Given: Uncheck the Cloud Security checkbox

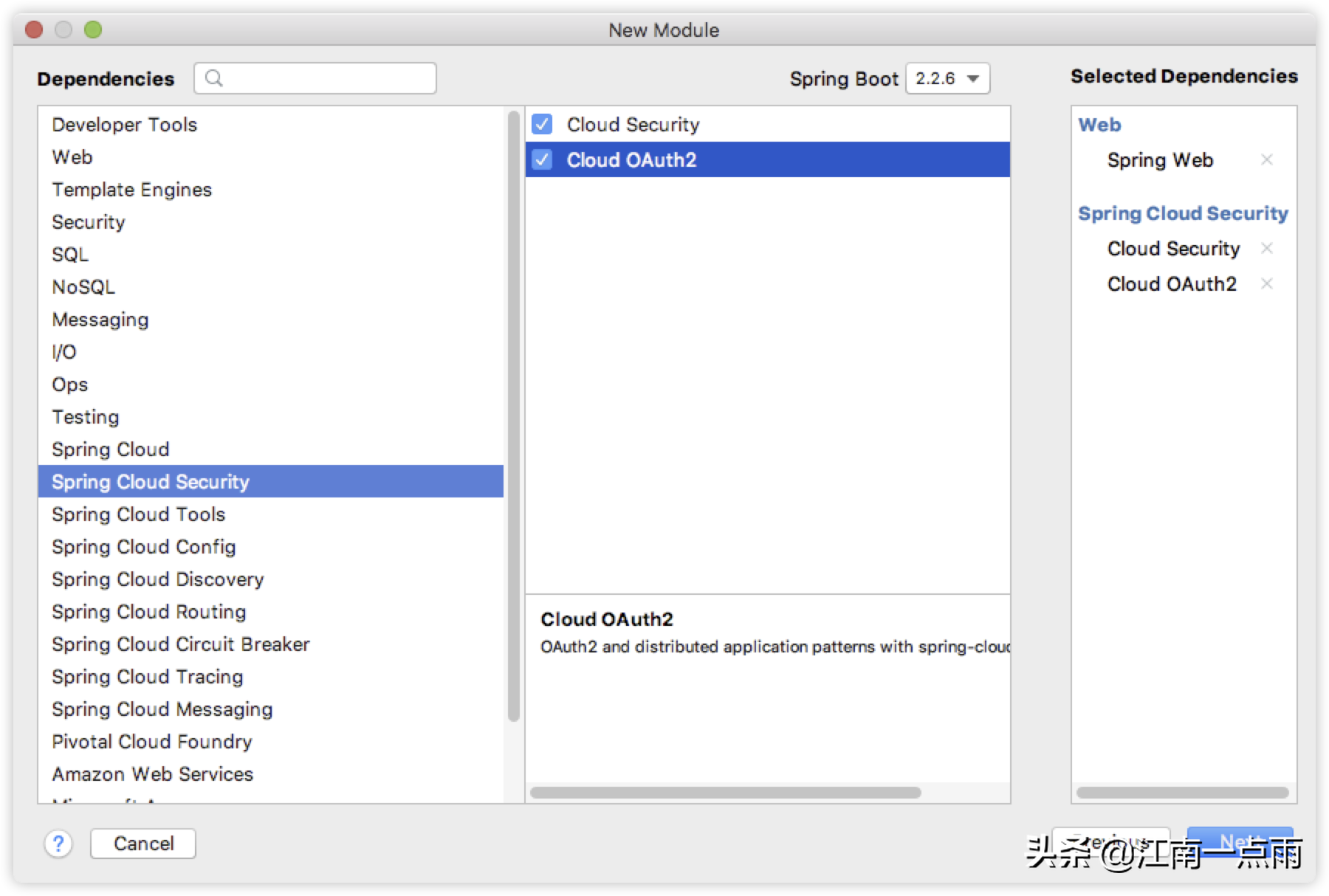Looking at the screenshot, I should [x=542, y=124].
